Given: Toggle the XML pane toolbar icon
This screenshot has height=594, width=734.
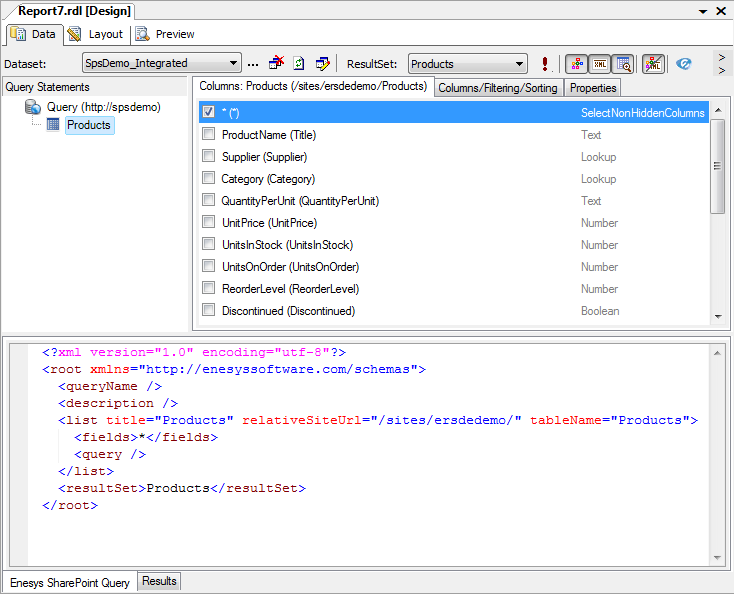Looking at the screenshot, I should (599, 64).
